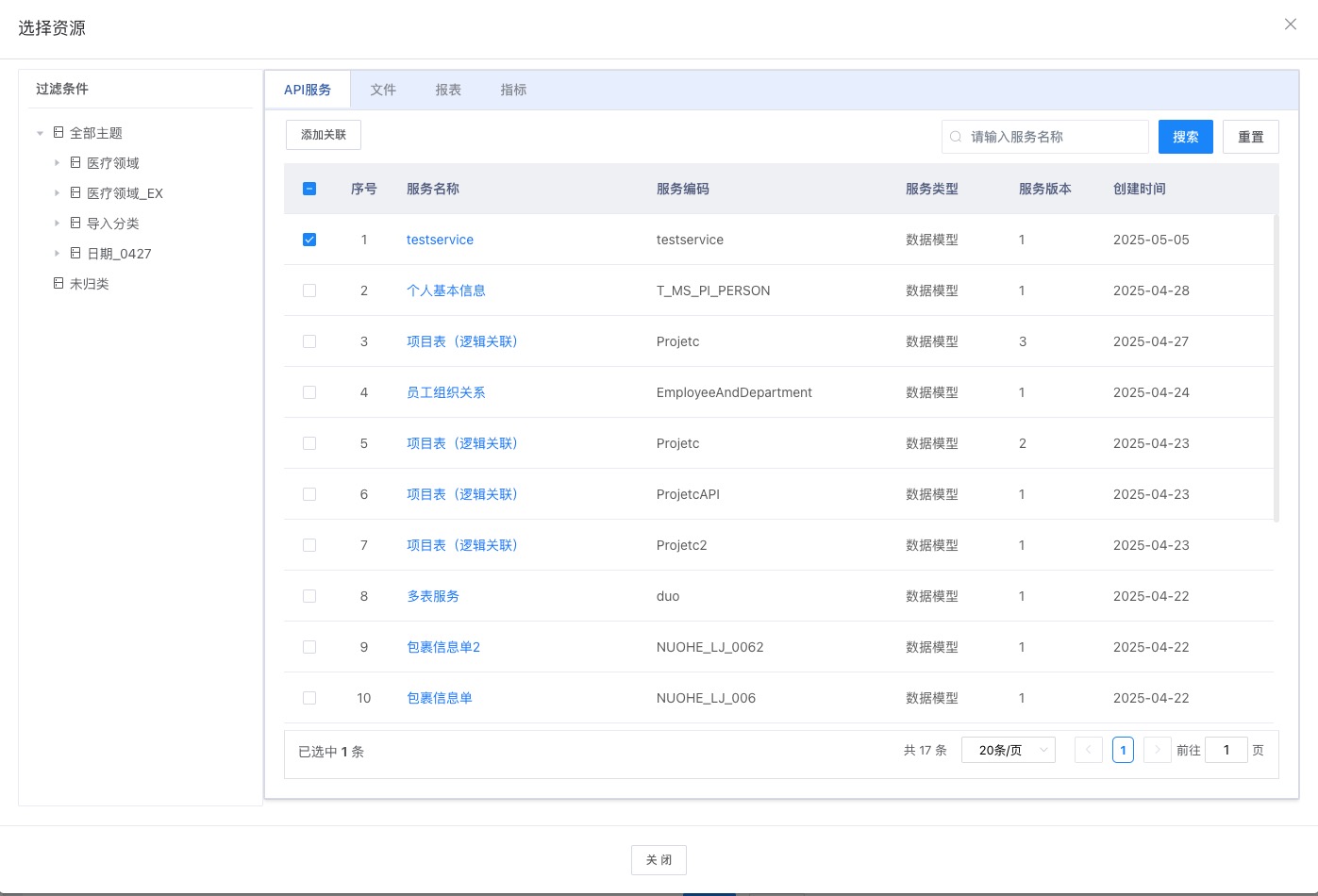Go to next page arrow in pagination
The height and width of the screenshot is (896, 1318).
pyautogui.click(x=1157, y=750)
